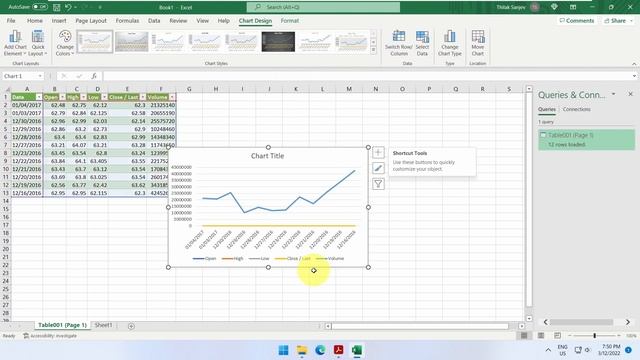This screenshot has width=640, height=360.
Task: Expand the formula bar
Action: [x=634, y=76]
